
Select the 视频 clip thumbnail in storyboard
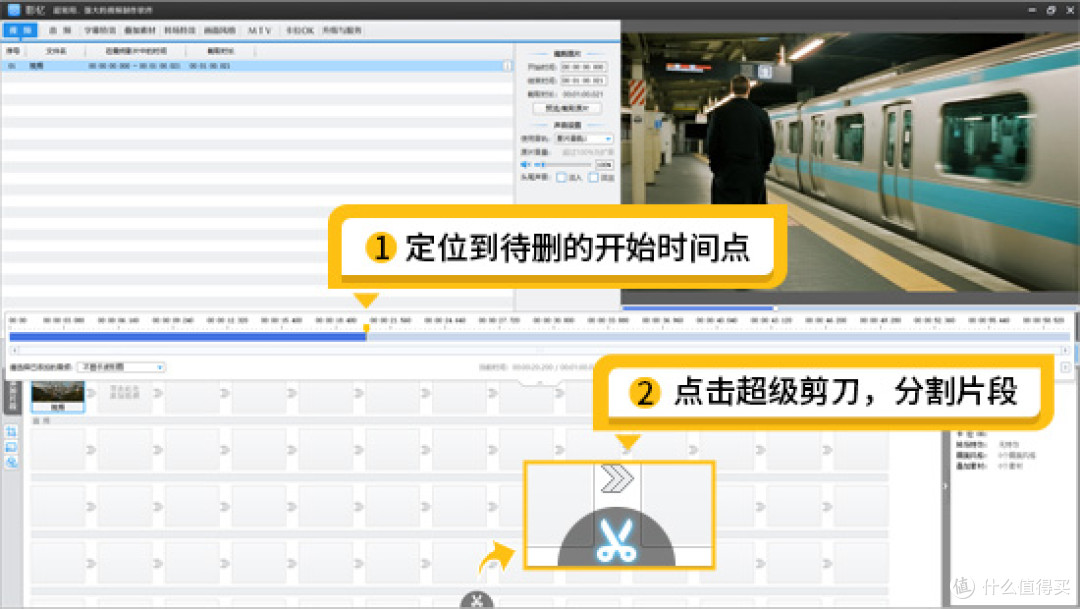tap(58, 396)
